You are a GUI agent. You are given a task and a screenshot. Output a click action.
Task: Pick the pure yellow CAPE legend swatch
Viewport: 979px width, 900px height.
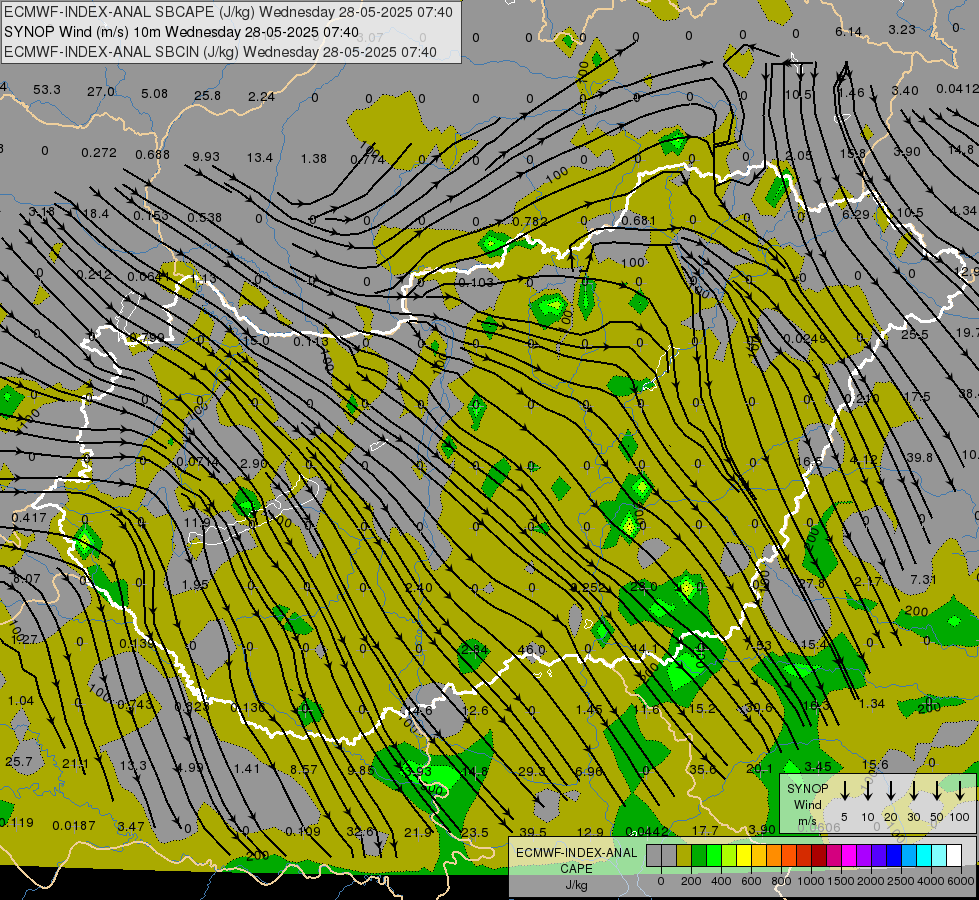[x=744, y=856]
